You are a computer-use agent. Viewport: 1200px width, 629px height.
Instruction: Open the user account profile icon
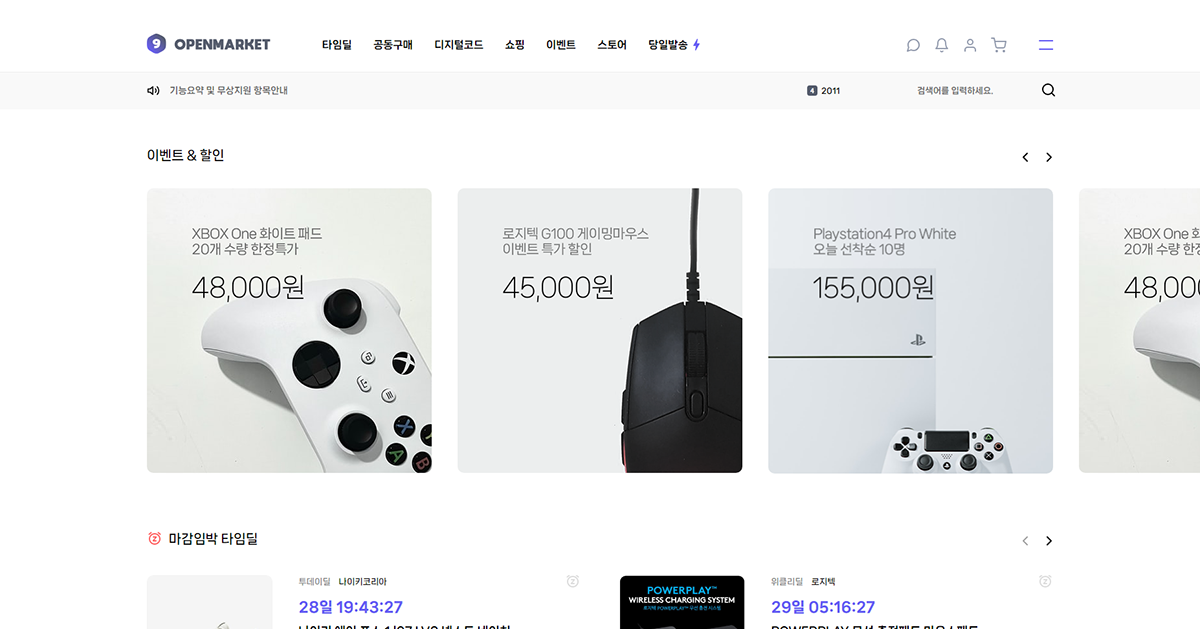[x=970, y=45]
